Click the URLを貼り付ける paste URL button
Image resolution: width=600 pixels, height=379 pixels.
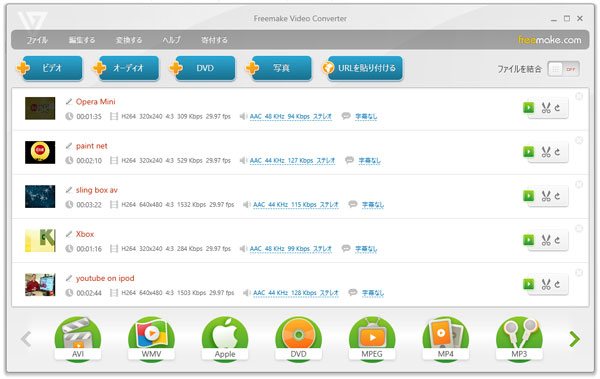[363, 68]
